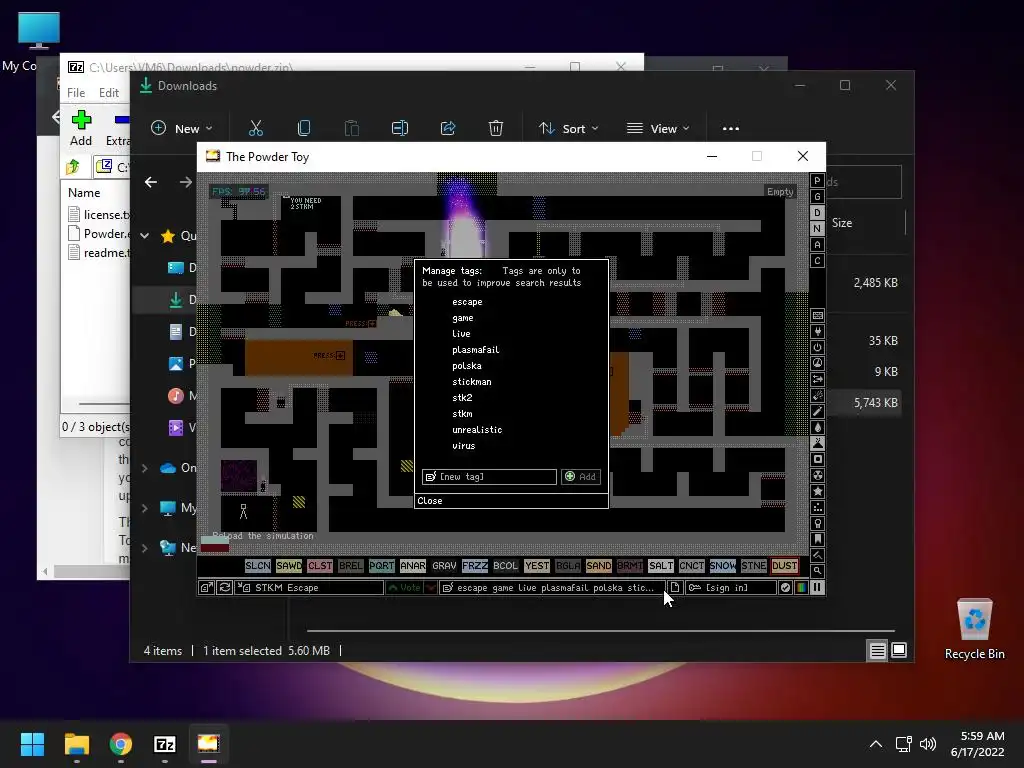Click Cut icon in Downloads toolbar

coord(255,129)
